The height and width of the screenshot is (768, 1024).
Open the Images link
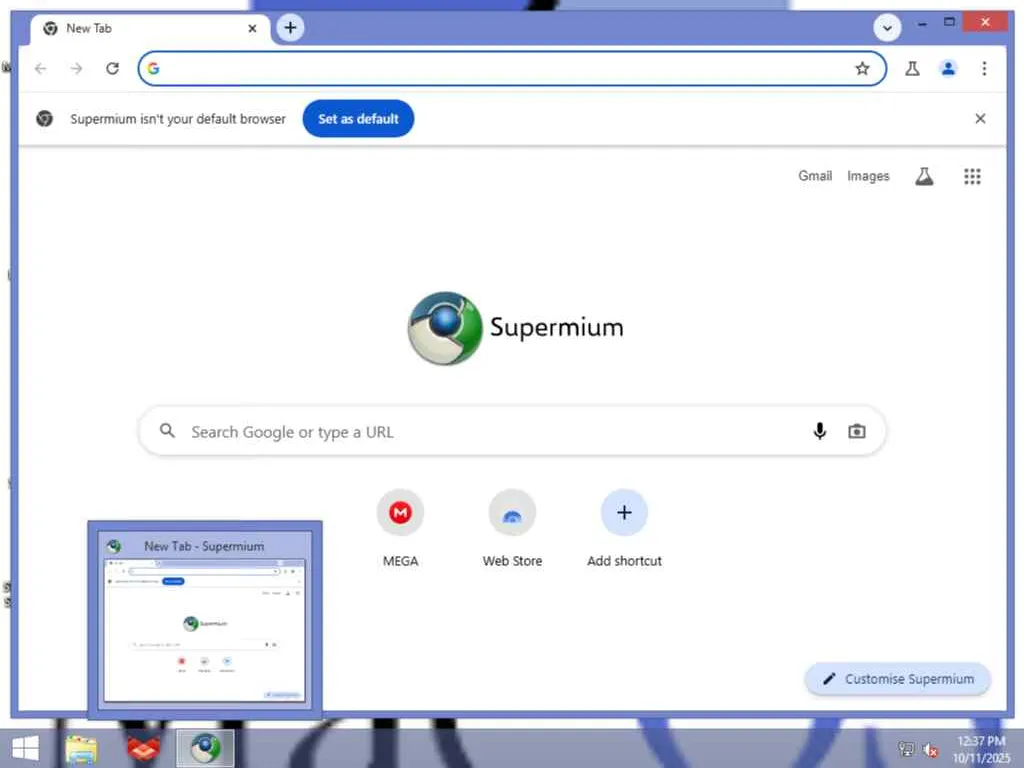click(868, 176)
